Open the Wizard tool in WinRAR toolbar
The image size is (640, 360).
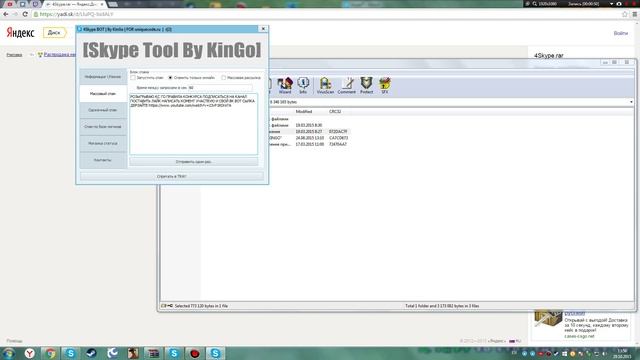point(285,86)
